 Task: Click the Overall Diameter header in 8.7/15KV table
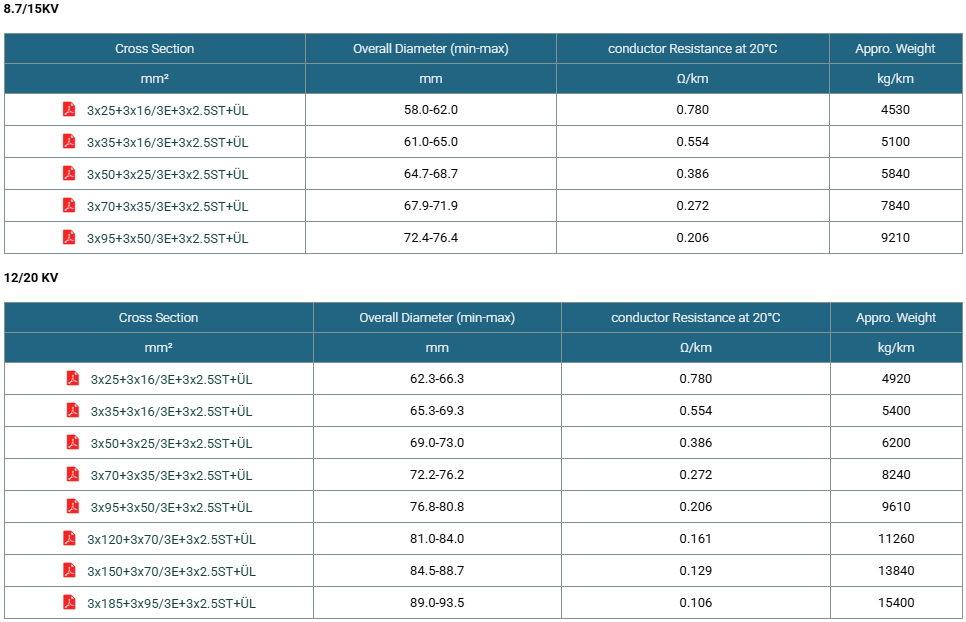click(431, 49)
